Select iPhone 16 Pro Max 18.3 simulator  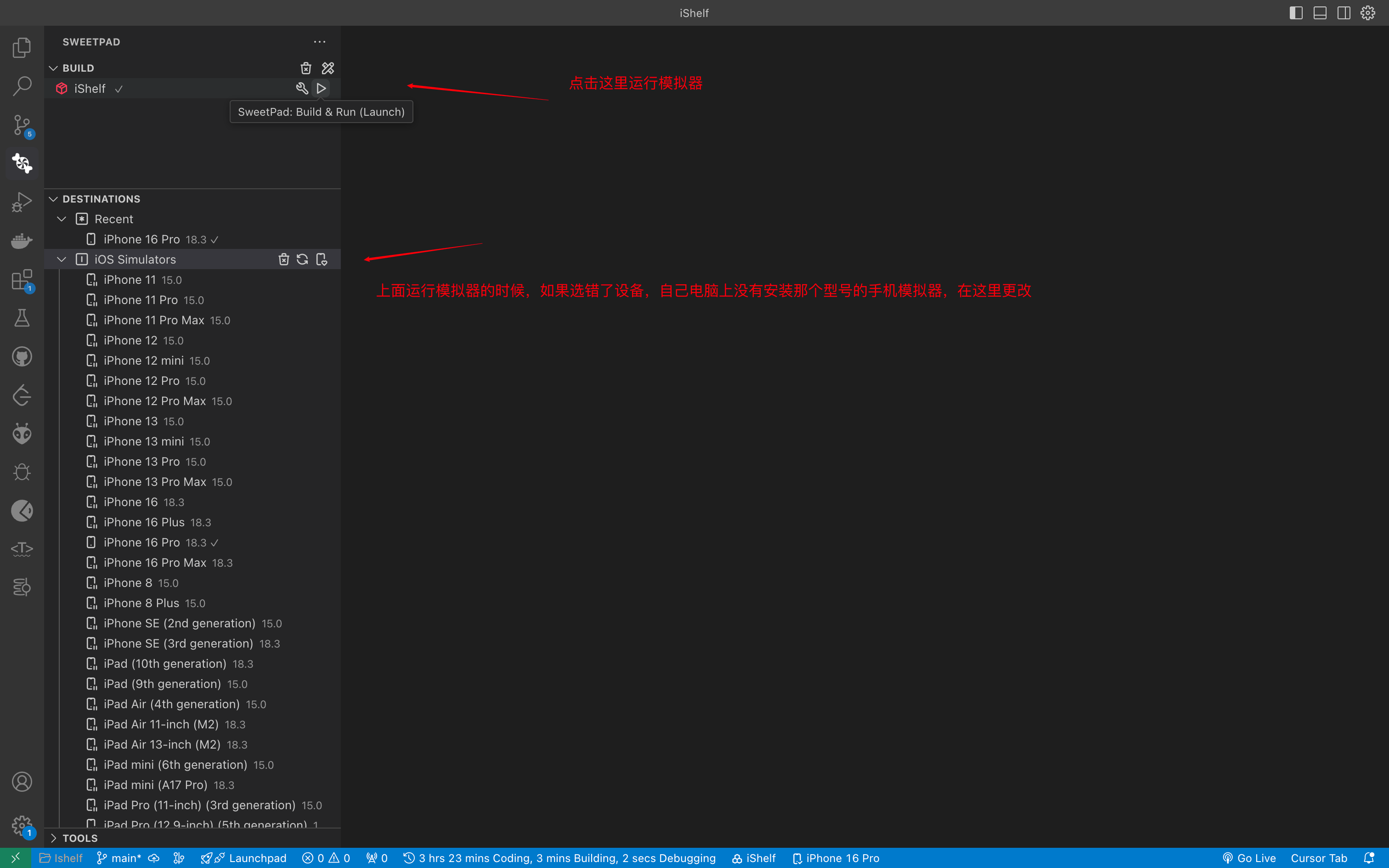pyautogui.click(x=155, y=563)
